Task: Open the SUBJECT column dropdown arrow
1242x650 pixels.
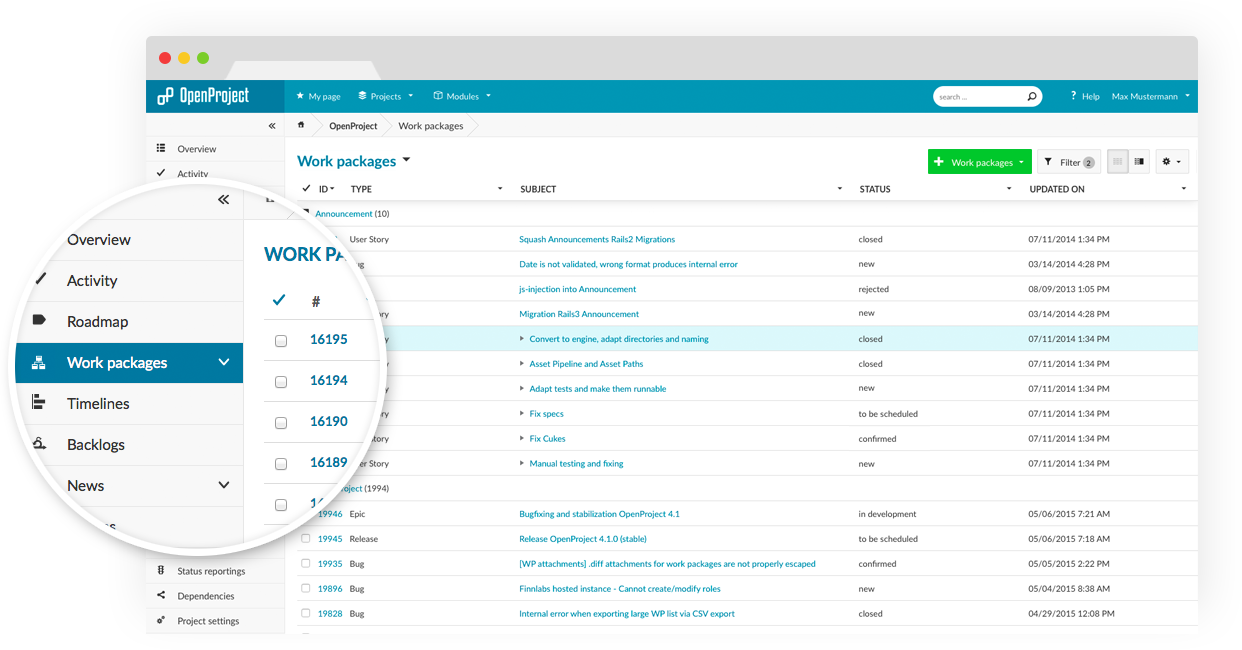Action: click(x=839, y=189)
